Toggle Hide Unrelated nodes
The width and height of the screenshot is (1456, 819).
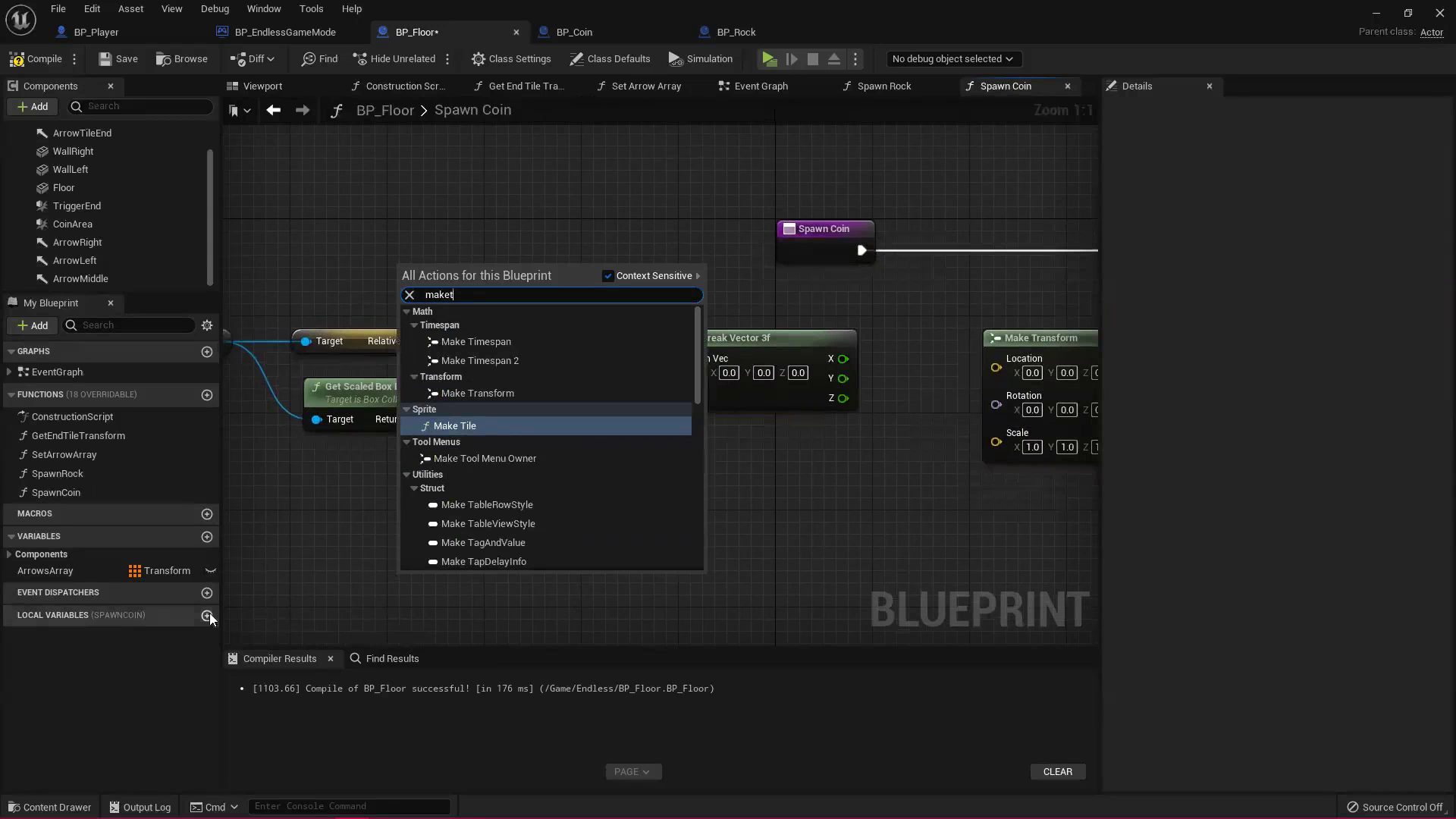click(x=394, y=59)
